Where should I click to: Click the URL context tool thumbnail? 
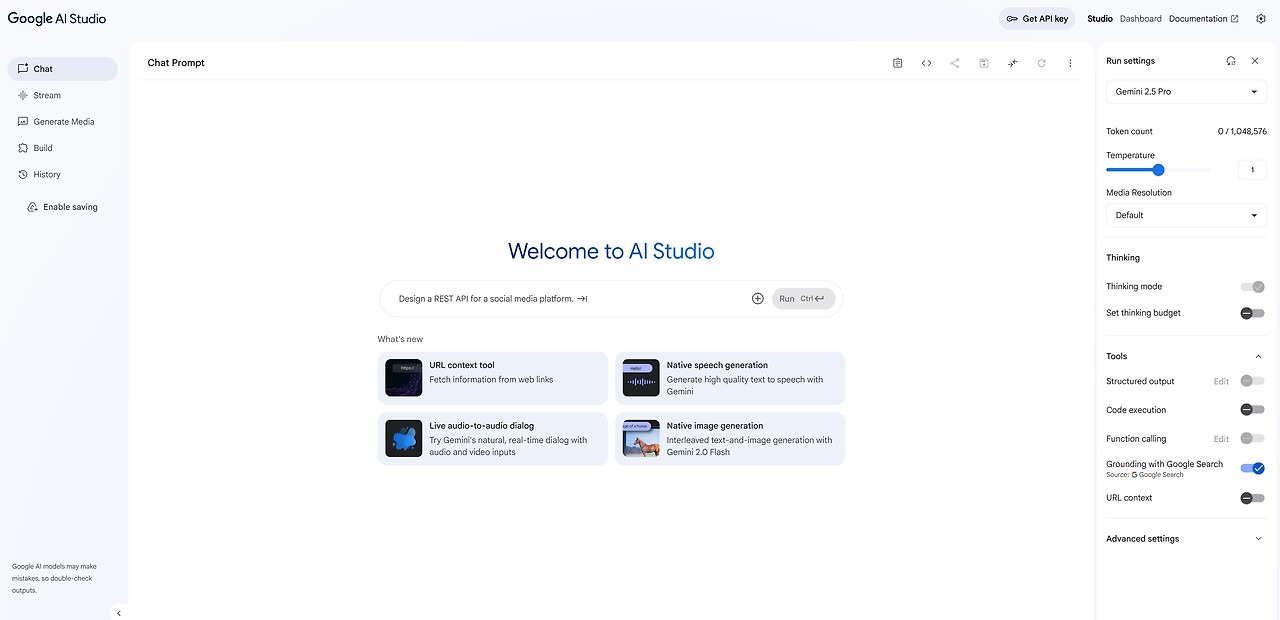click(404, 378)
